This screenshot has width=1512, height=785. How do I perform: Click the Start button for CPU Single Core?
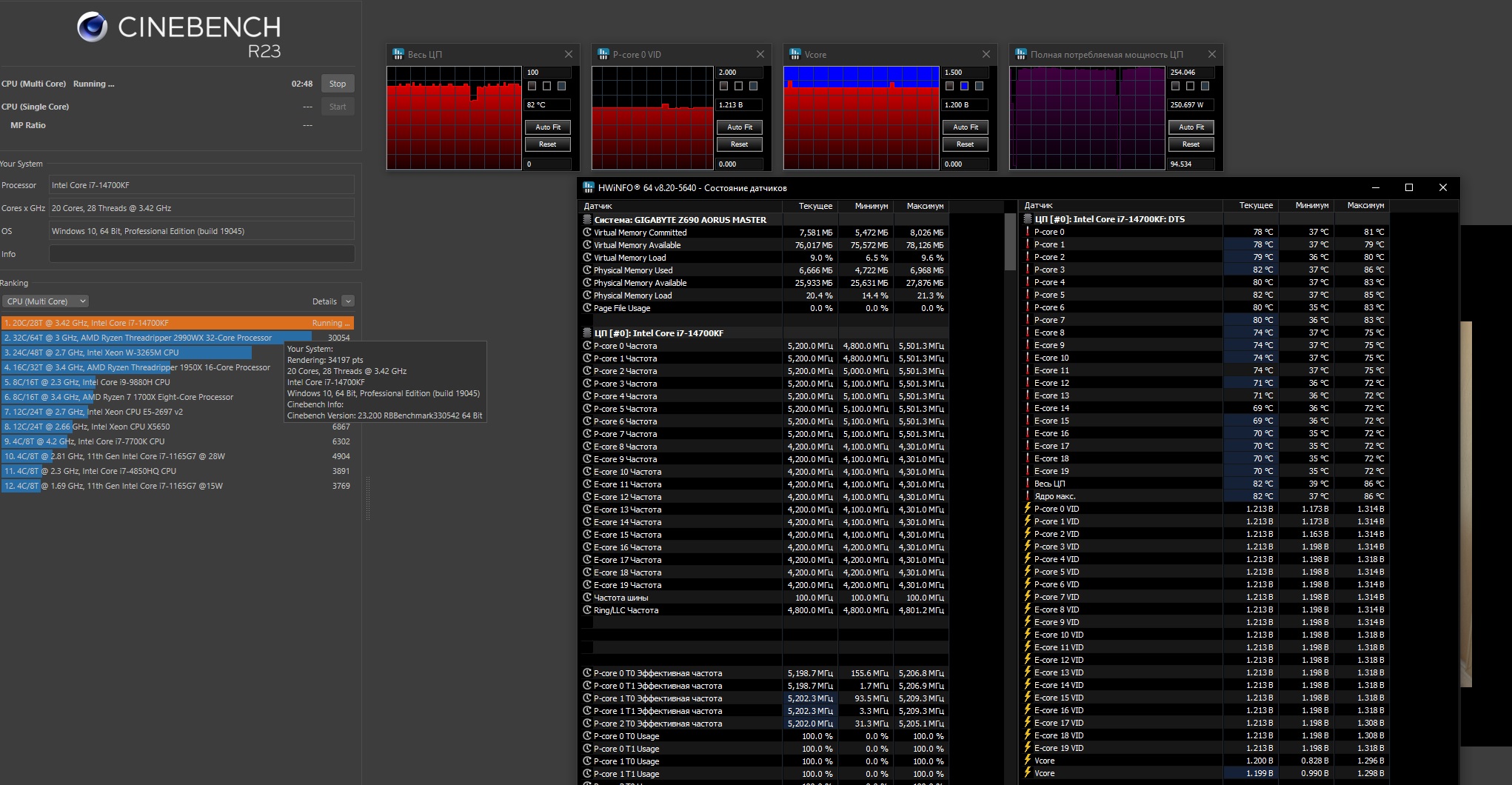pyautogui.click(x=338, y=107)
